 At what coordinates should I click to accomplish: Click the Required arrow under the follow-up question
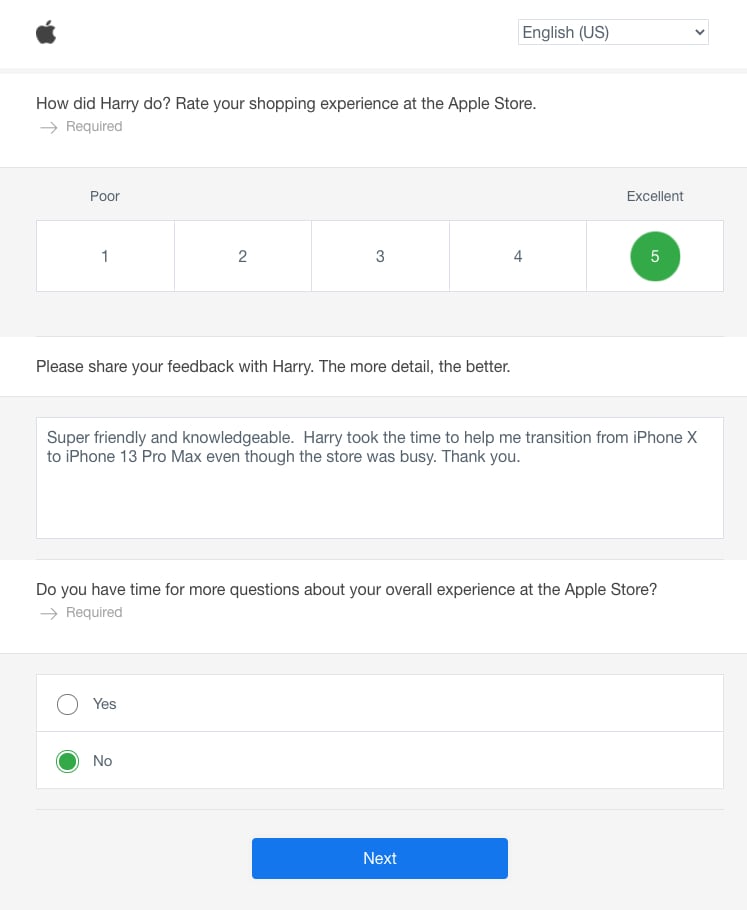pos(49,613)
